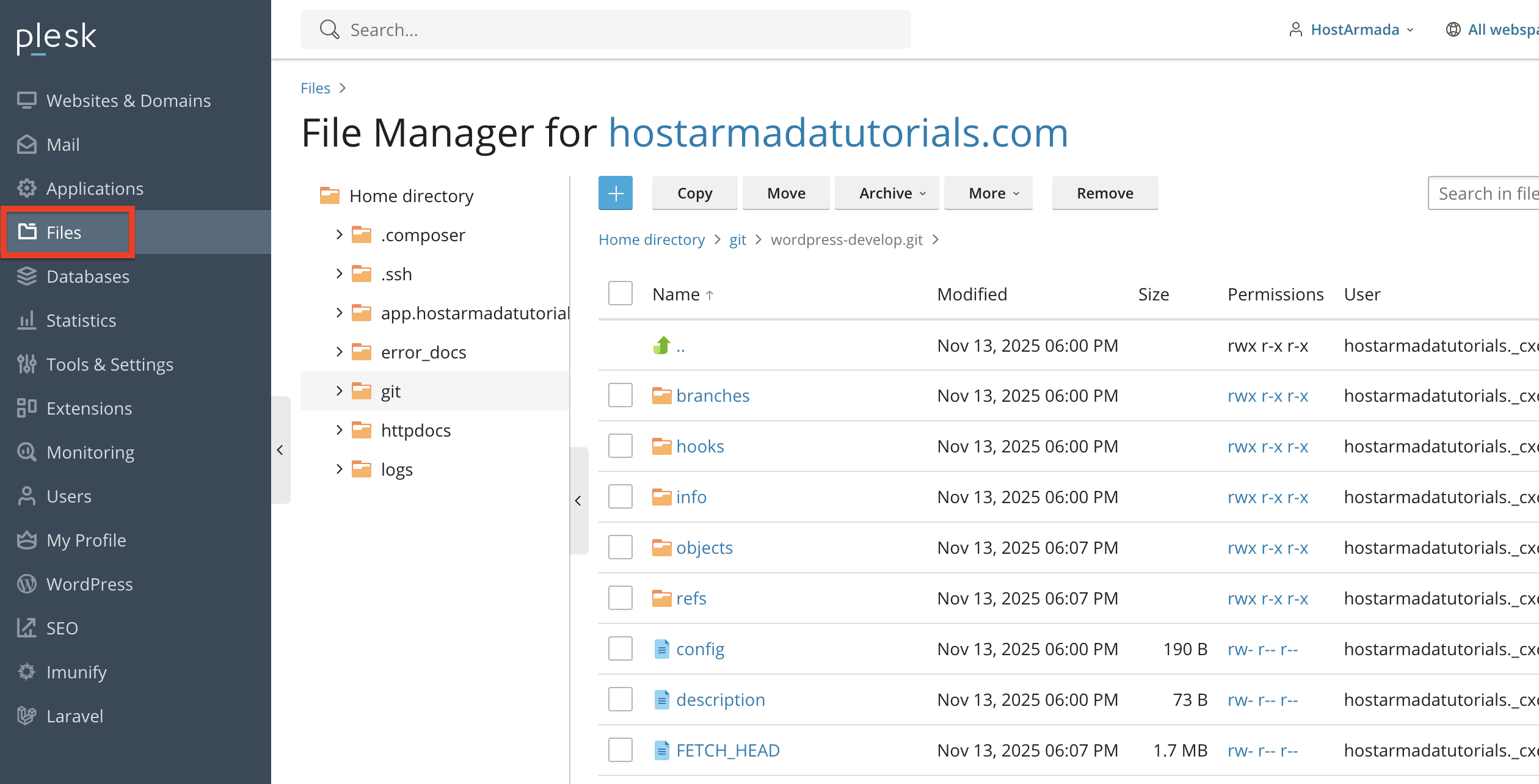This screenshot has height=784, width=1539.
Task: Click the Plesk logo
Action: pos(56,38)
